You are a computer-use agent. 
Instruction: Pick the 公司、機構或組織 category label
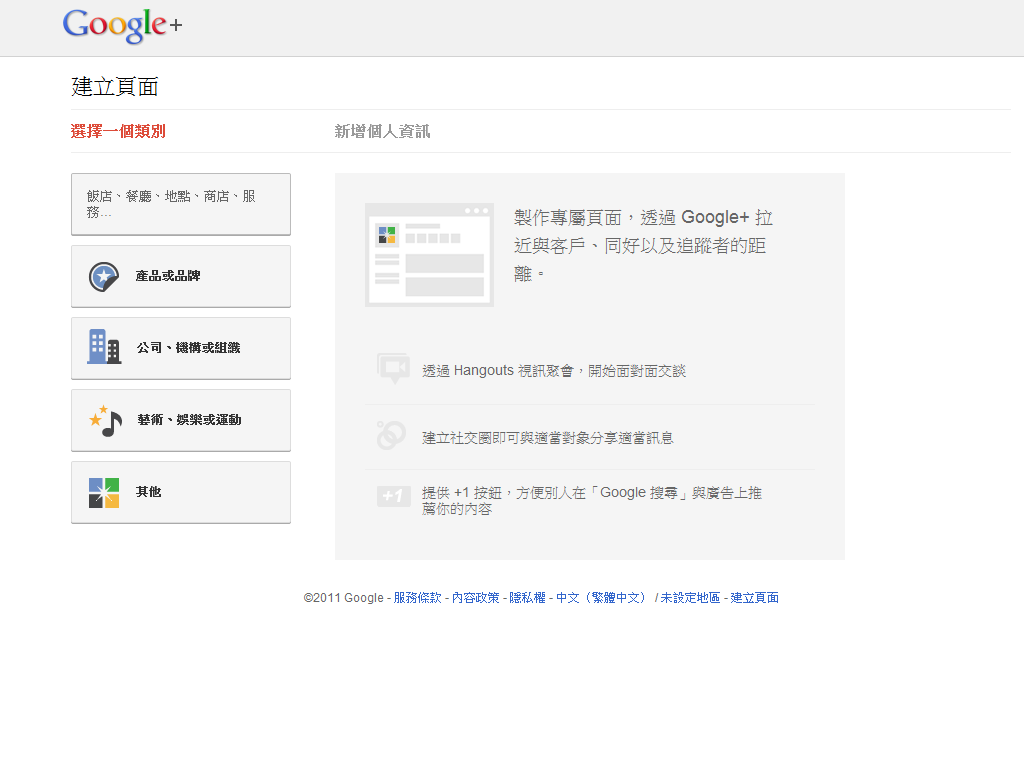click(188, 348)
